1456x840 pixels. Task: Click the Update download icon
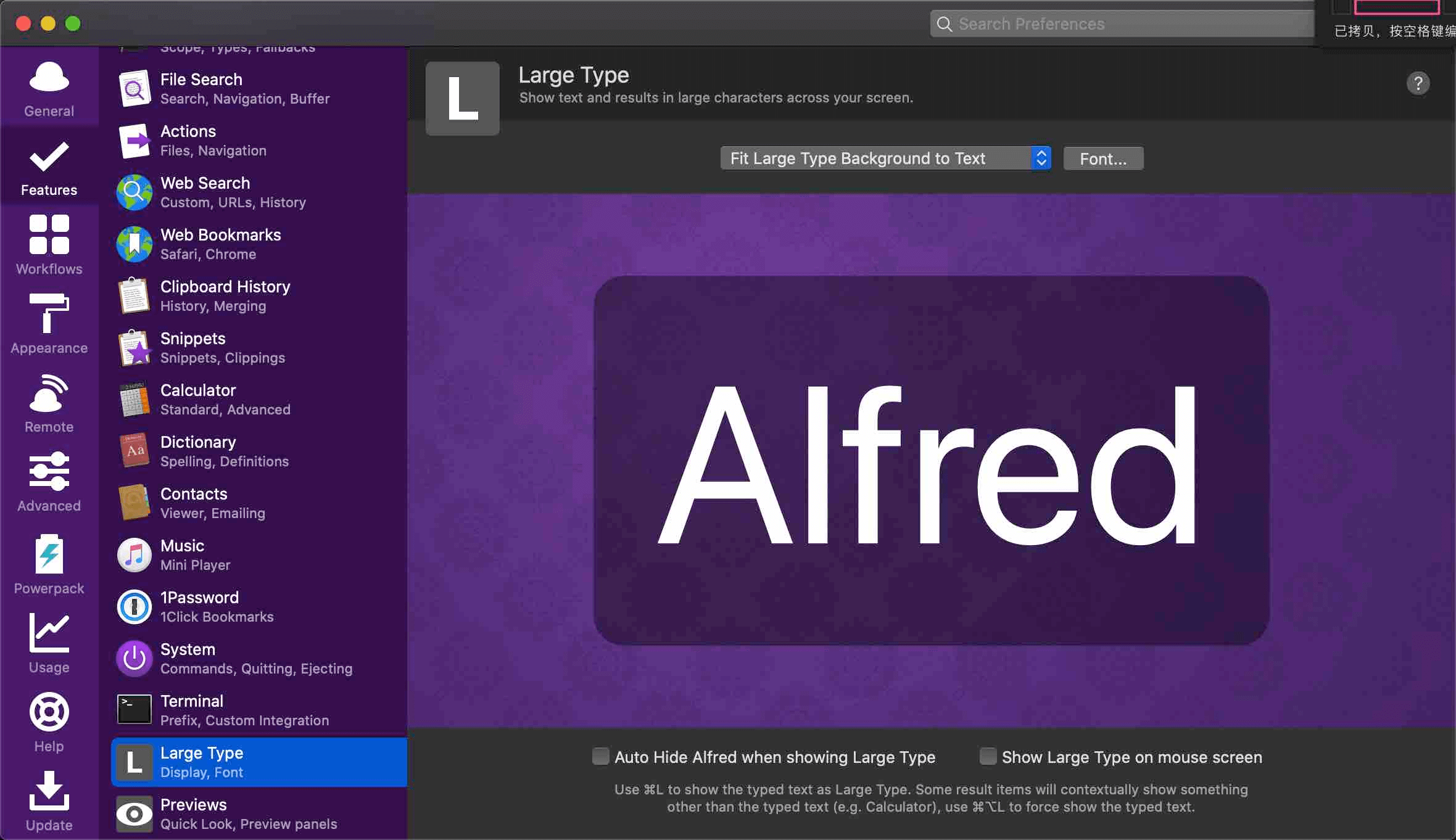click(x=49, y=791)
